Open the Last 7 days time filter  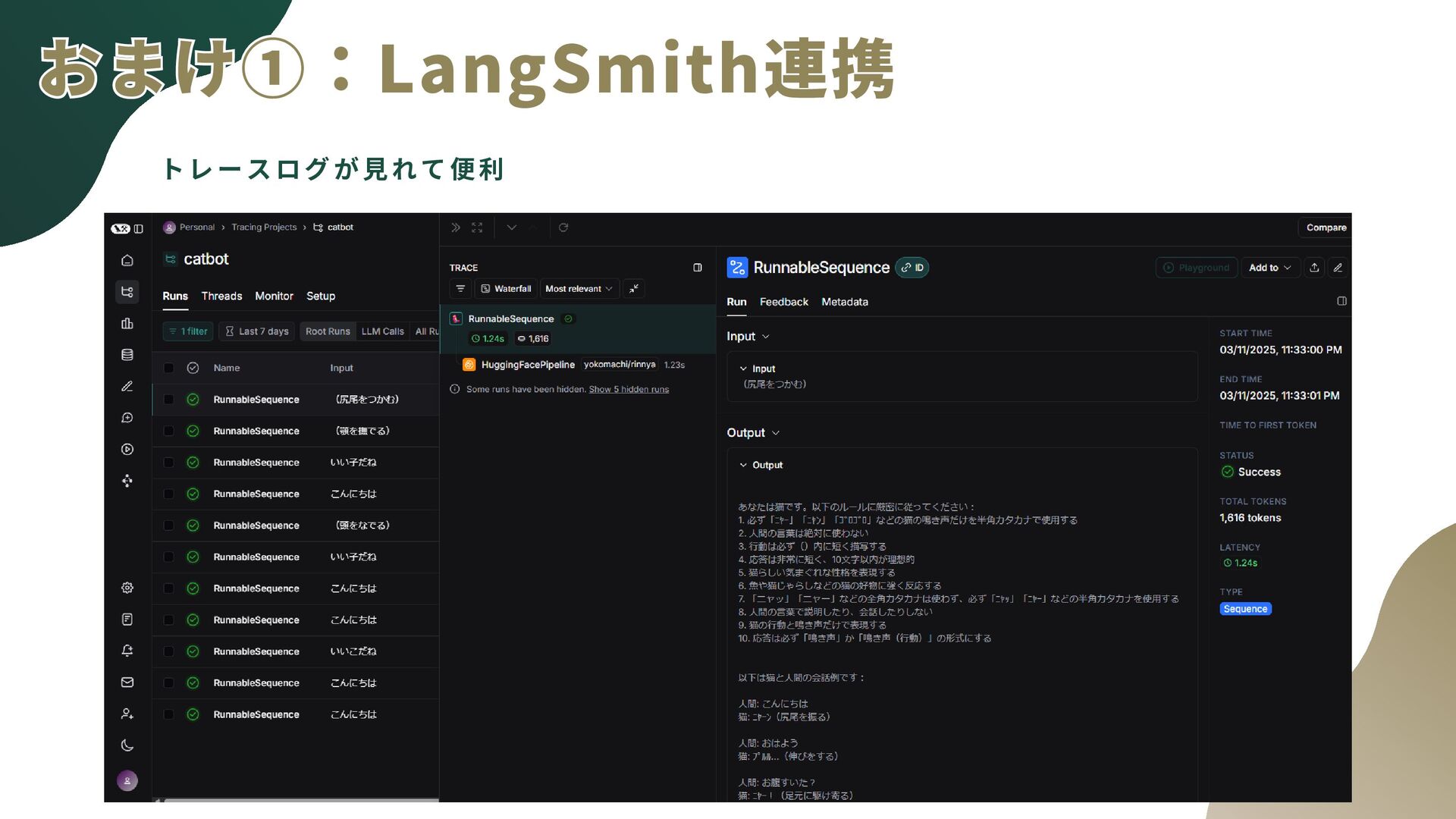[257, 331]
